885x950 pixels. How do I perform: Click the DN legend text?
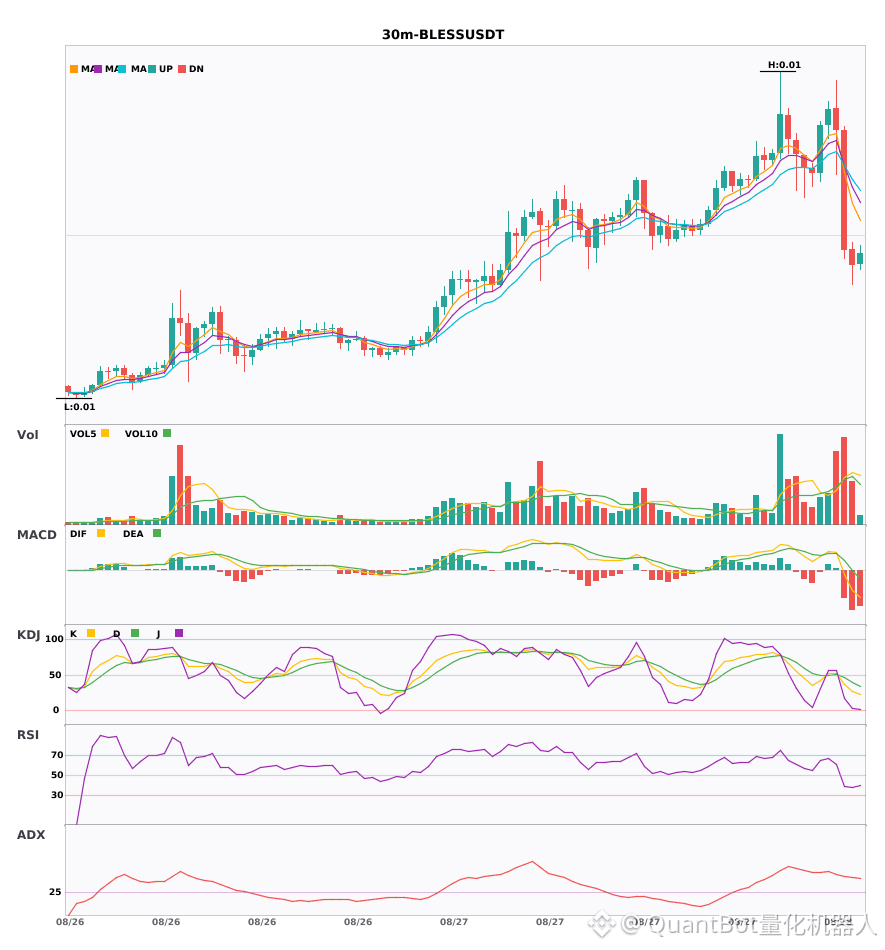pos(196,69)
